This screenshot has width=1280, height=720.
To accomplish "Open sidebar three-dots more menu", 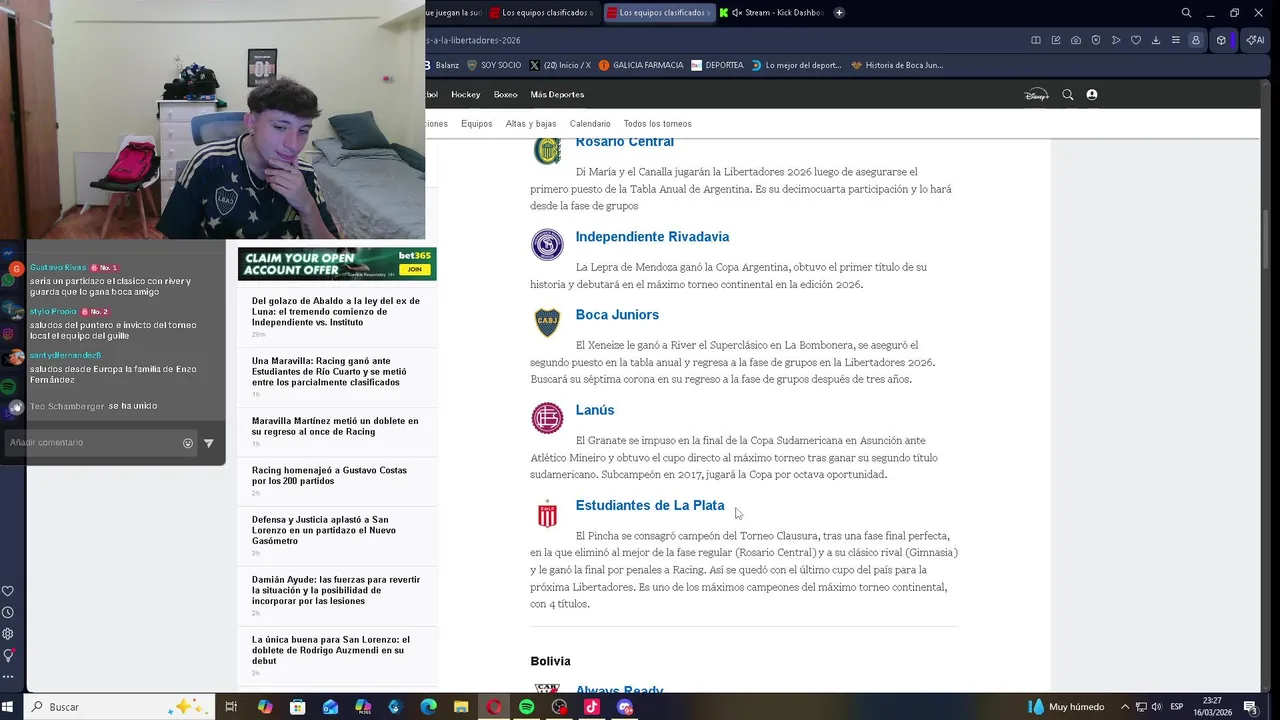I will point(8,677).
